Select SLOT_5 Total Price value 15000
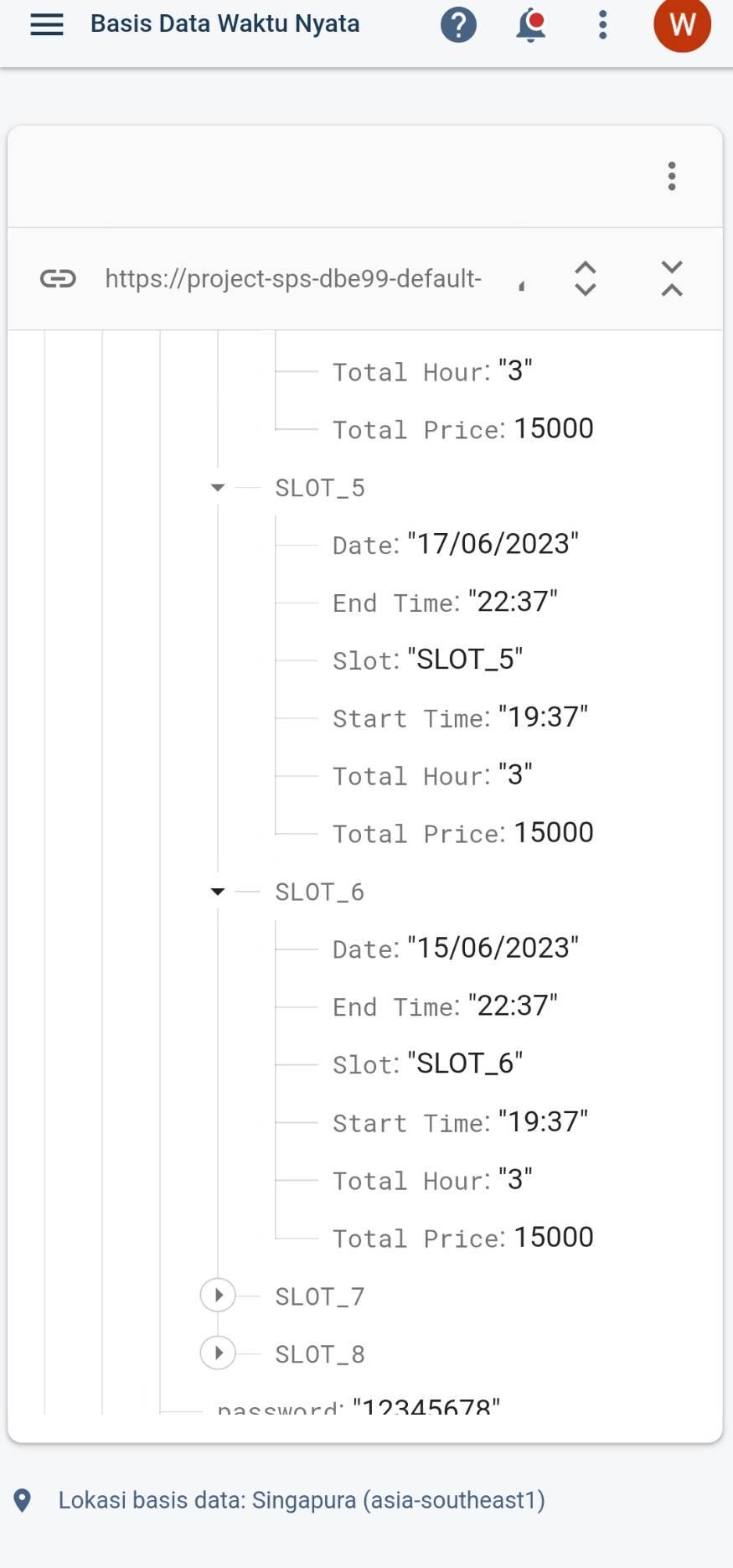Viewport: 733px width, 1568px height. click(554, 832)
